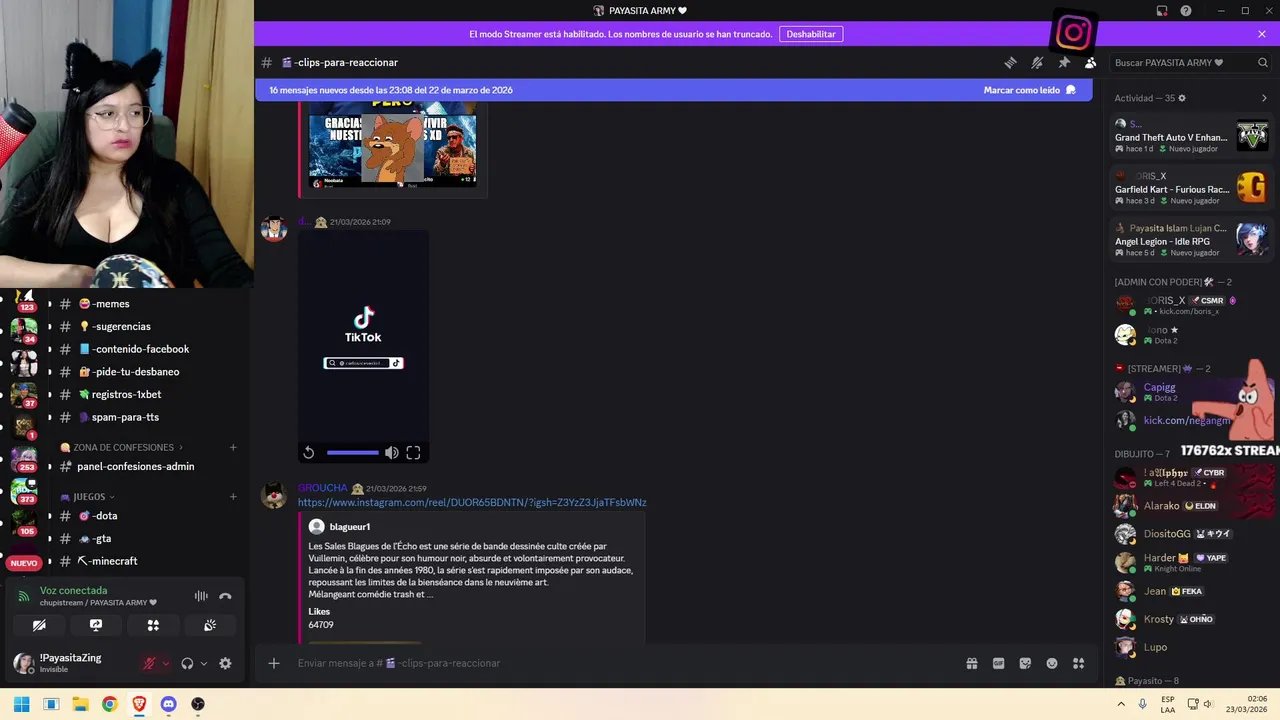Mark channel as read via Marcar como leído
Screen dimensions: 1280x720
coord(1029,90)
